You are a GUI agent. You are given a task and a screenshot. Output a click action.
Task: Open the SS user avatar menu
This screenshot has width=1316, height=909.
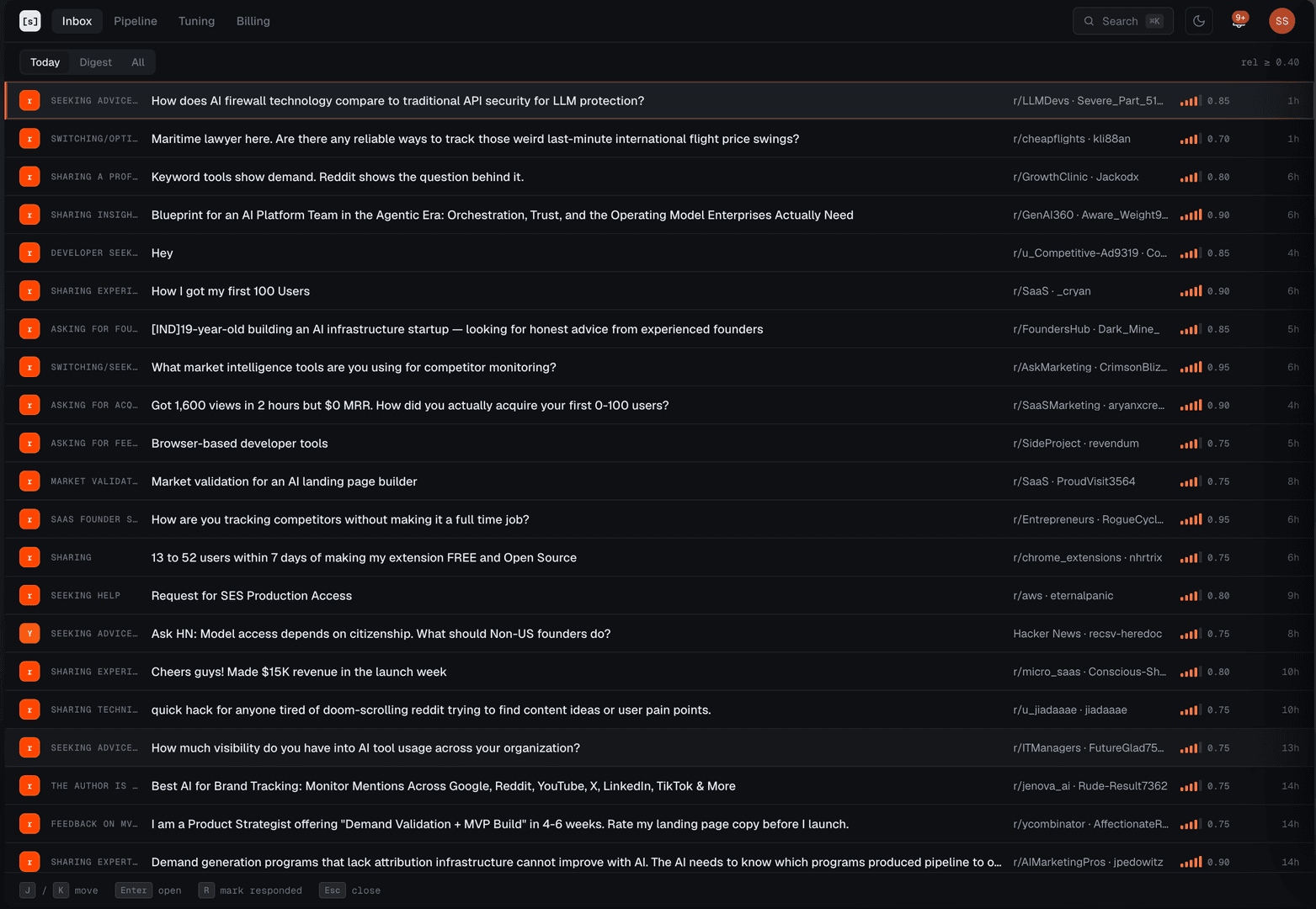1281,21
